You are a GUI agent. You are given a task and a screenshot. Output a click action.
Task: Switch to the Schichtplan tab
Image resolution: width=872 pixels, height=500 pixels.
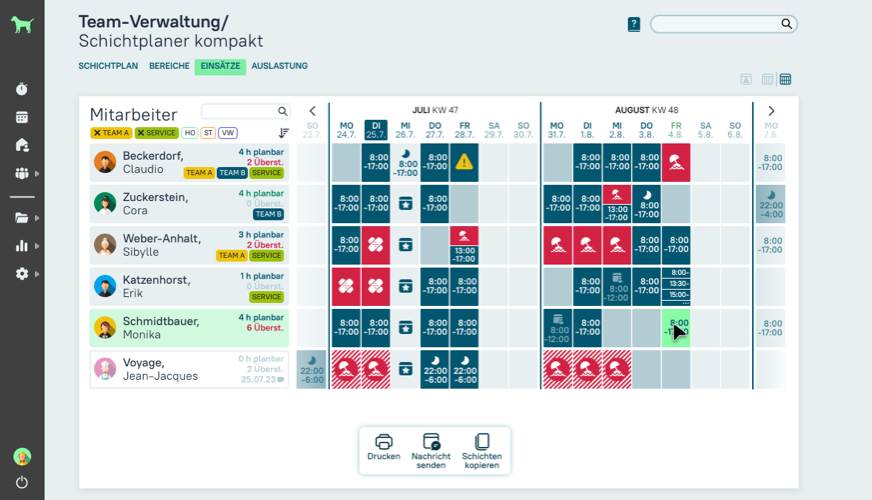pyautogui.click(x=108, y=66)
